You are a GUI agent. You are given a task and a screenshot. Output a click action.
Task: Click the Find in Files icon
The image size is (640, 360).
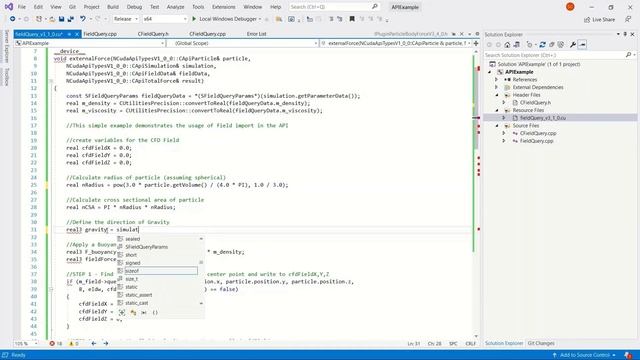point(279,19)
